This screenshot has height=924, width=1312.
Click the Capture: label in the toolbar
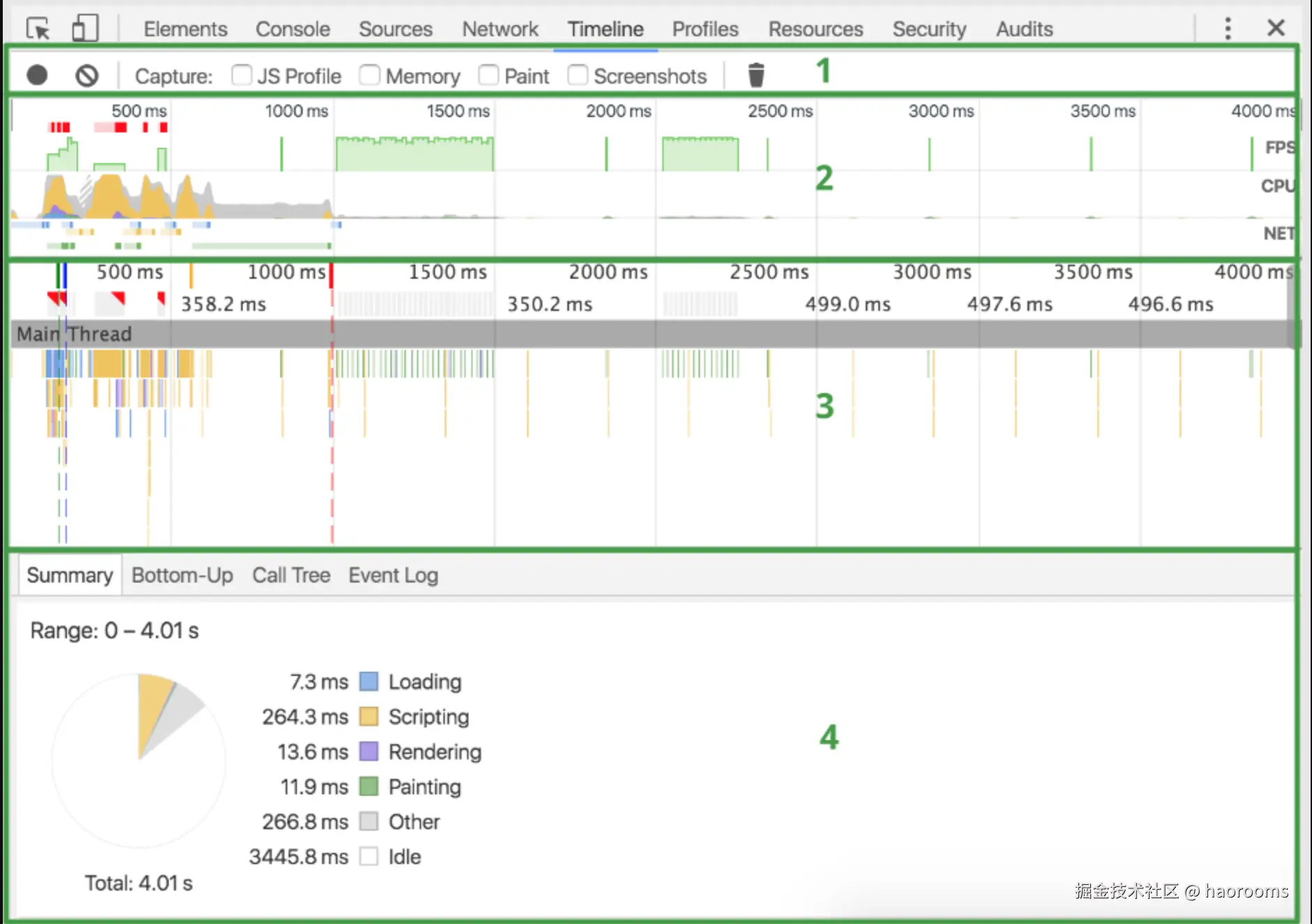[x=174, y=76]
